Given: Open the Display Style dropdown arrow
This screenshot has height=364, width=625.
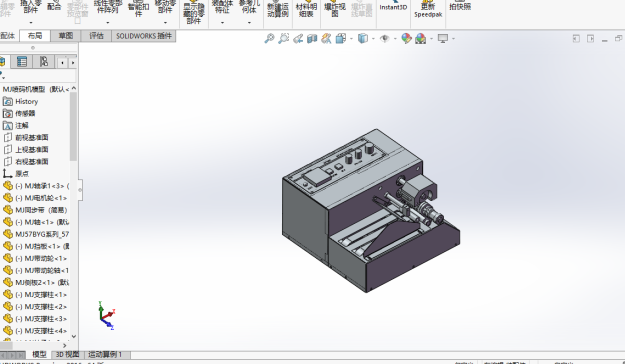Looking at the screenshot, I should [x=373, y=39].
